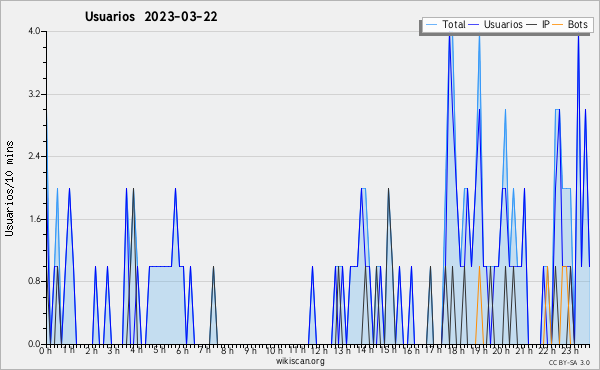Click the '18 h' x-axis label

456,351
